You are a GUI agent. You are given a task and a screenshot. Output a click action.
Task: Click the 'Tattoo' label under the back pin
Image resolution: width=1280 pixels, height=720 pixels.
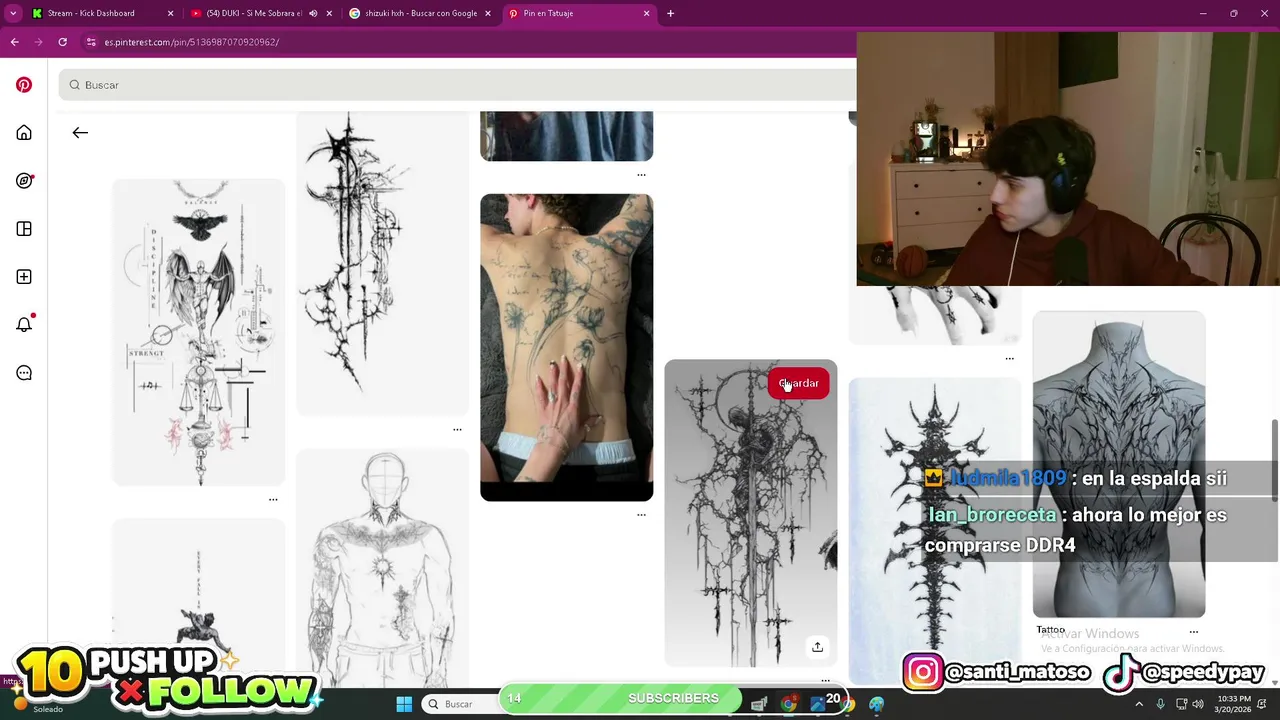[x=1050, y=630]
